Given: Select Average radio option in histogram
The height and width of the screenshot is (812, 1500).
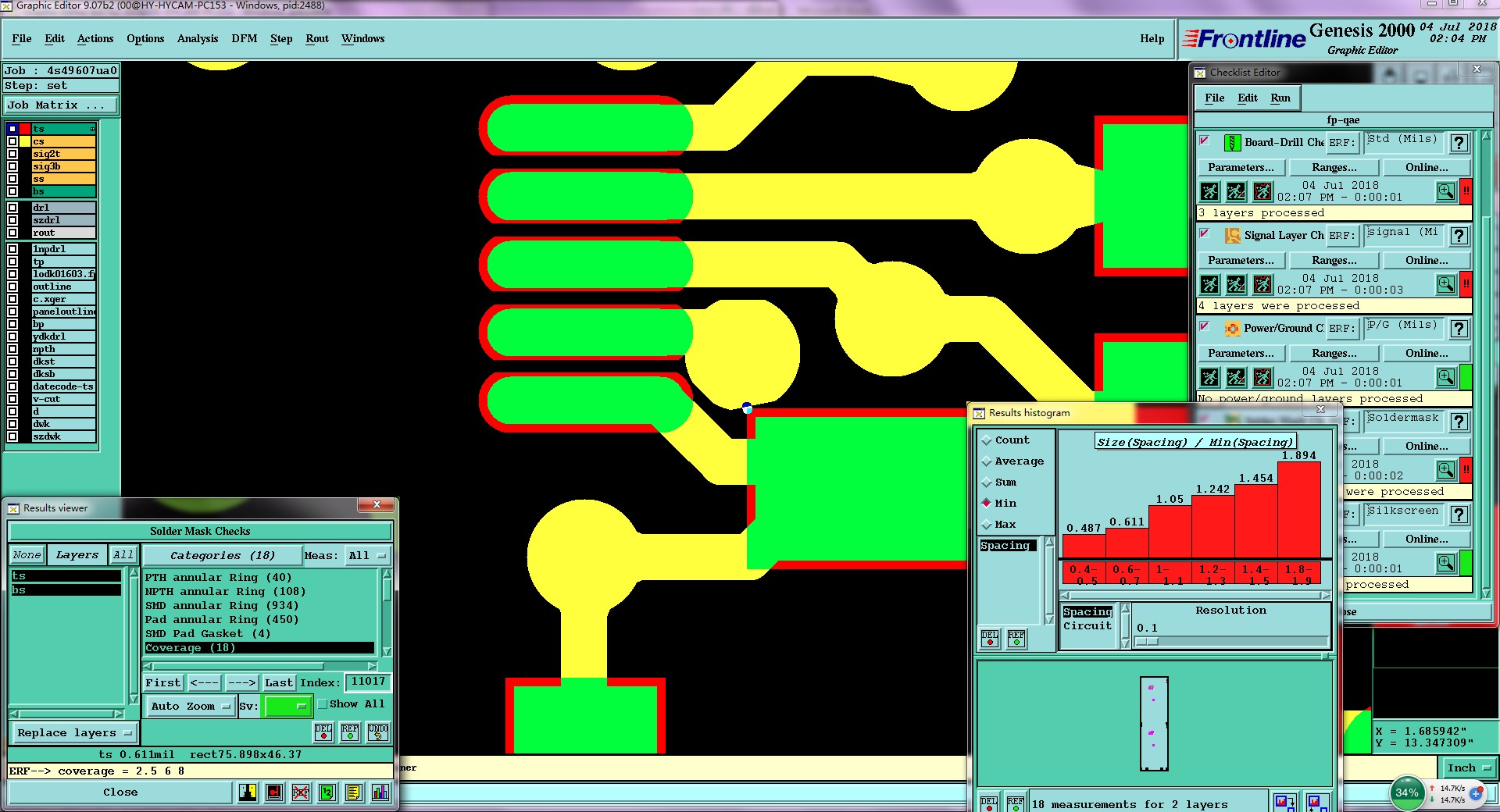Looking at the screenshot, I should (x=987, y=461).
